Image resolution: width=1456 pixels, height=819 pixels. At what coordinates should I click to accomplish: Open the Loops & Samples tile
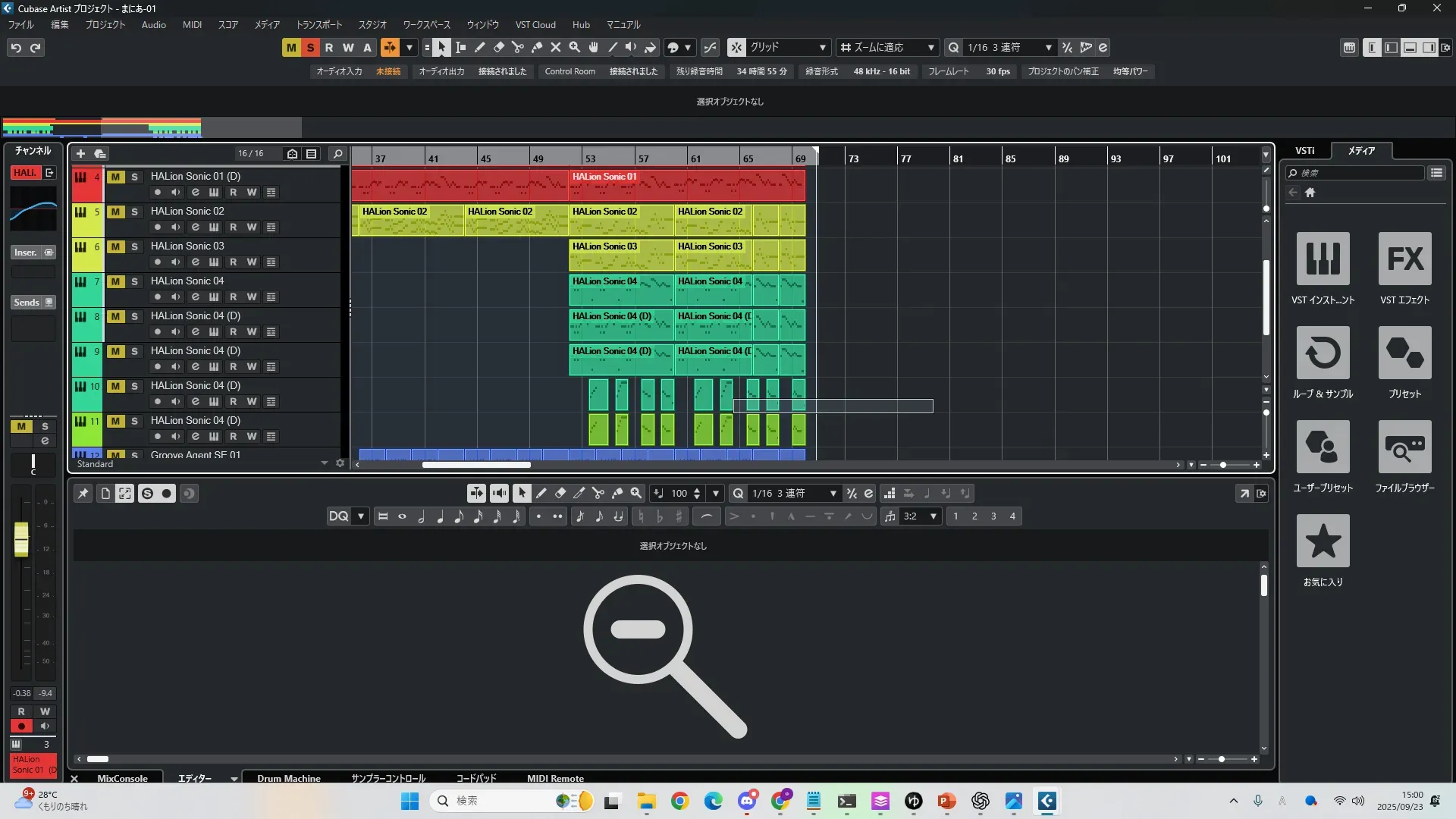1323,353
